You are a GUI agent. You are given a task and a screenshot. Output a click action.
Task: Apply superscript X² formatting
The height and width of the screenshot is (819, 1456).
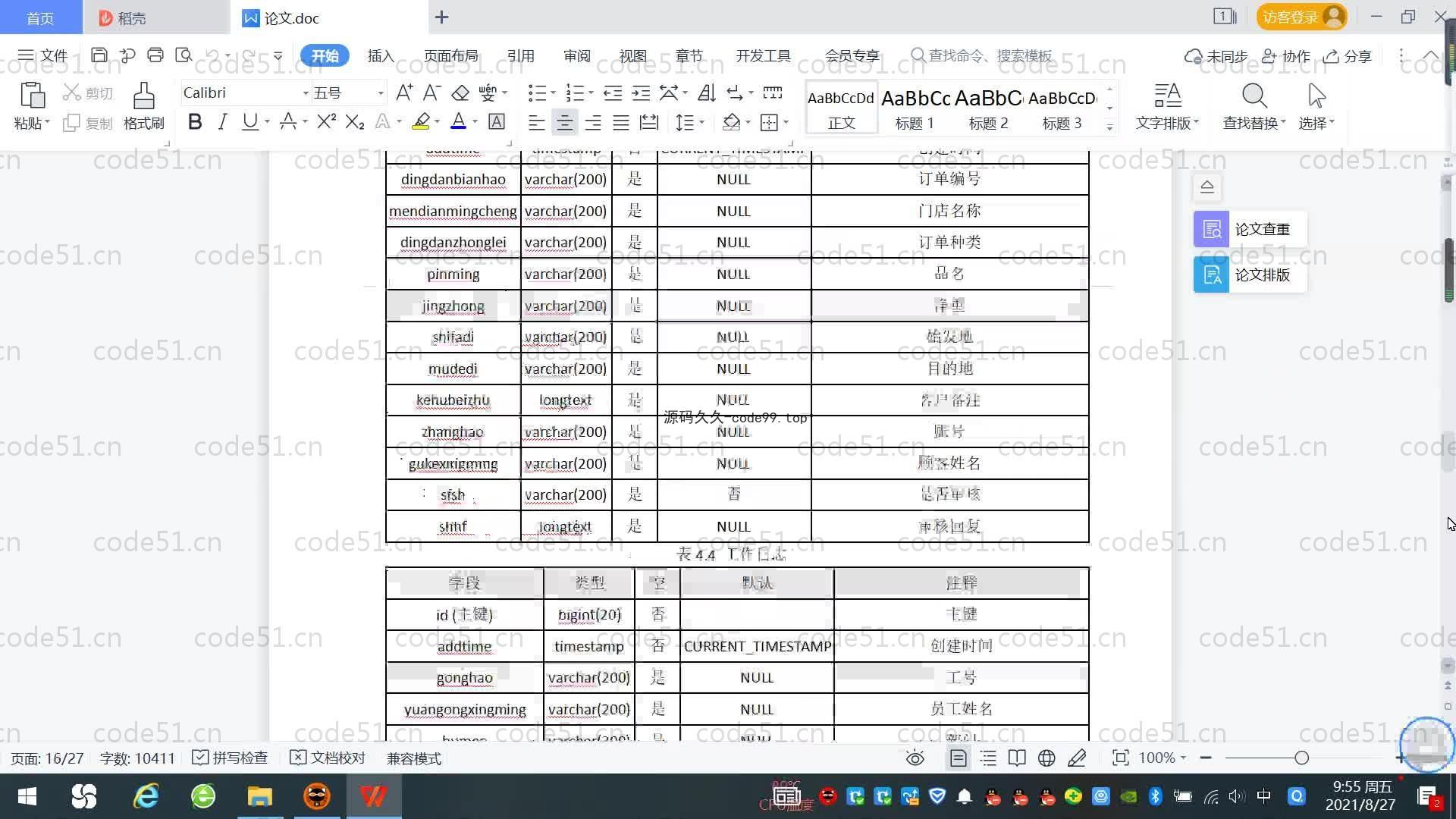(326, 121)
